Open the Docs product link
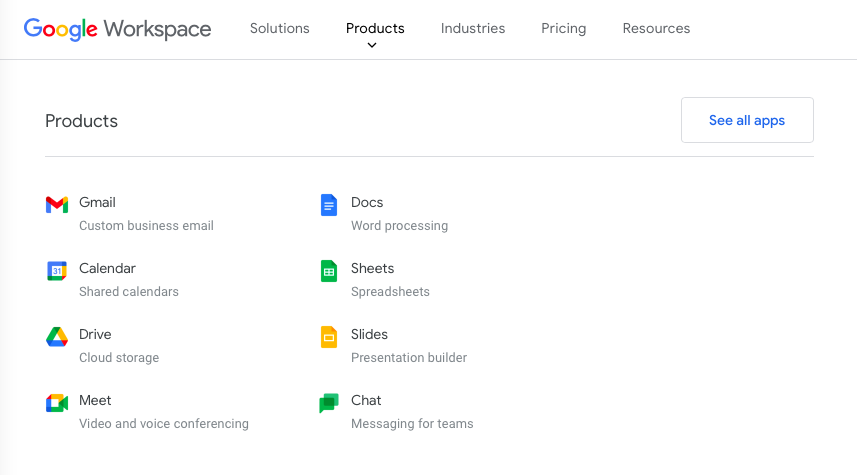The height and width of the screenshot is (475, 857). point(367,202)
